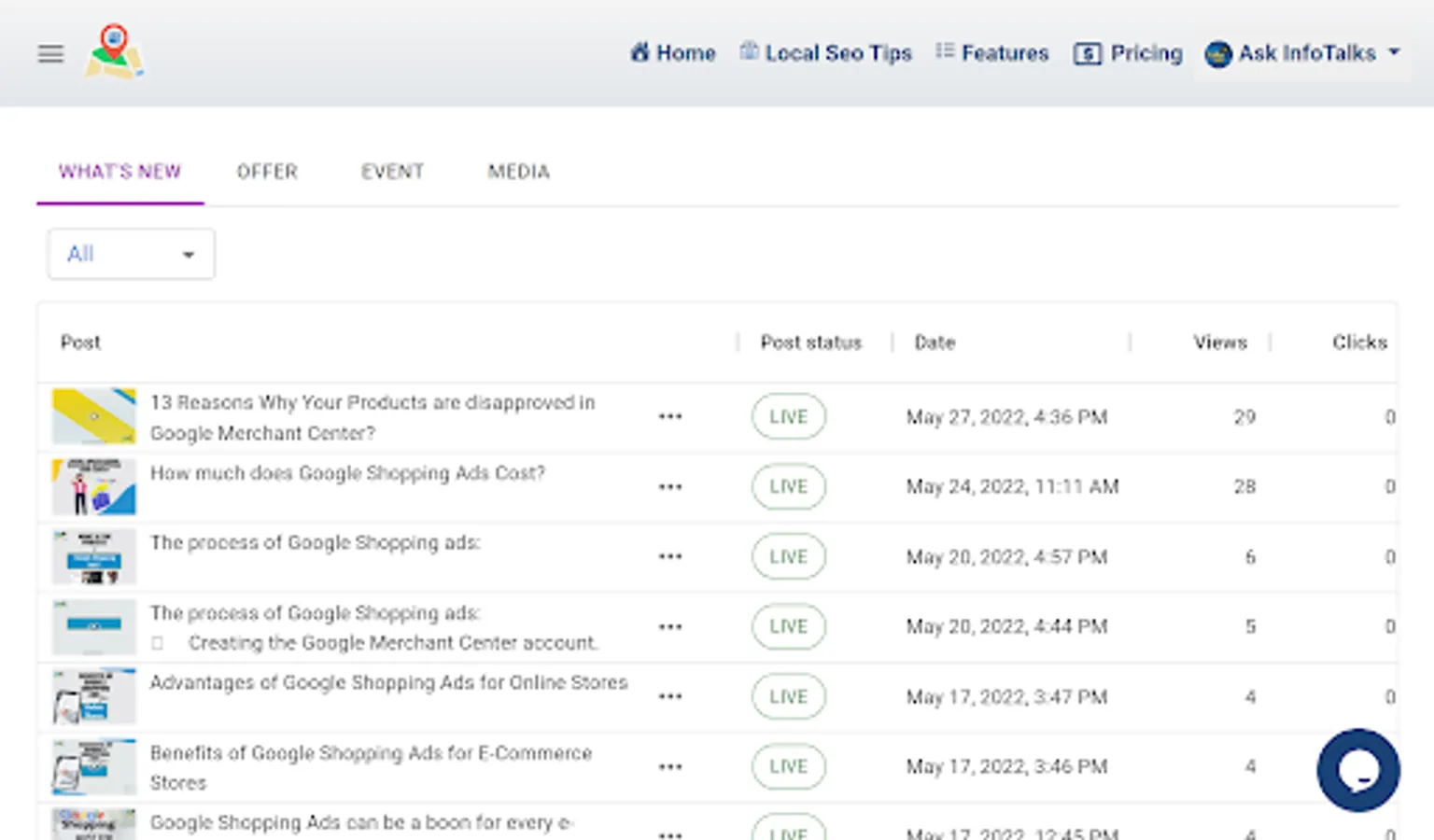
Task: Go to Home in navigation
Action: tap(673, 53)
